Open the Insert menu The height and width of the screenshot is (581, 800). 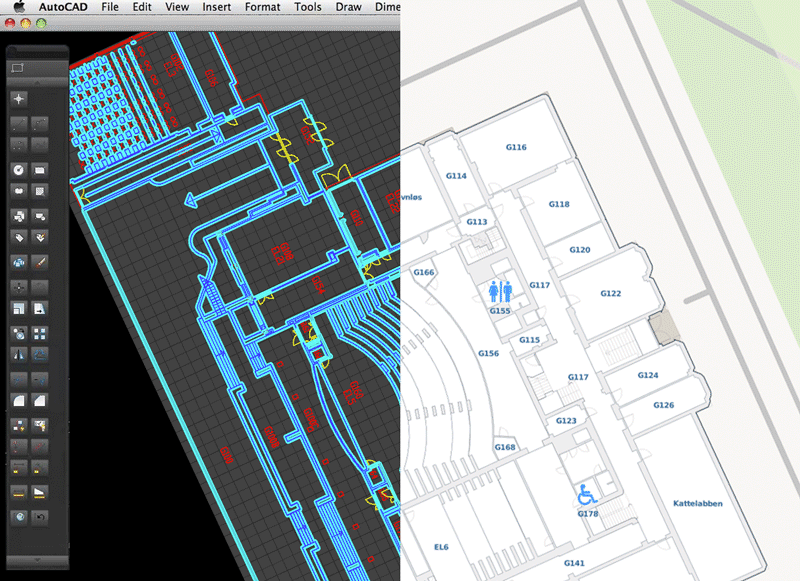pos(216,7)
